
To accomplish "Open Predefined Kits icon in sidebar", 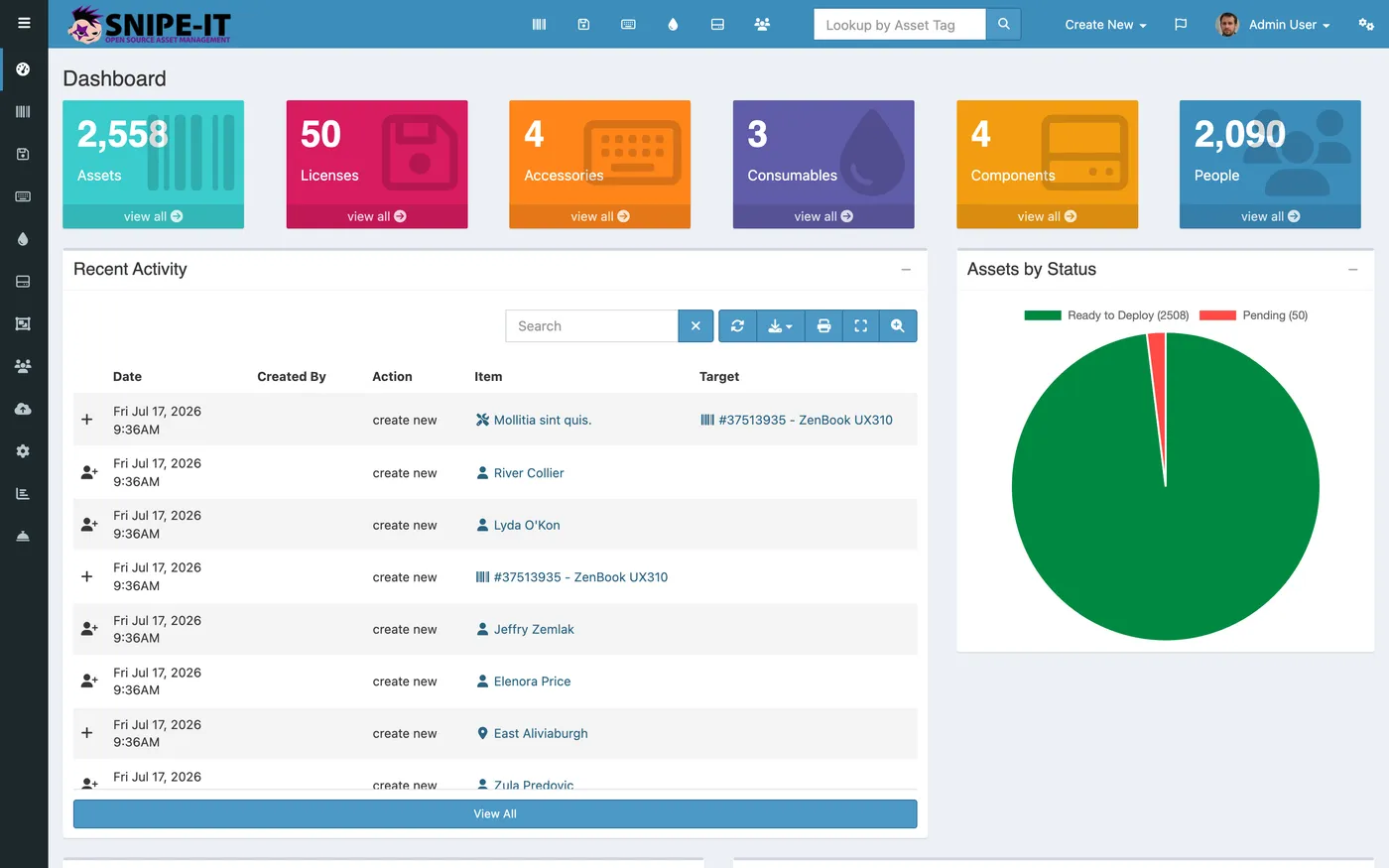I will click(23, 323).
